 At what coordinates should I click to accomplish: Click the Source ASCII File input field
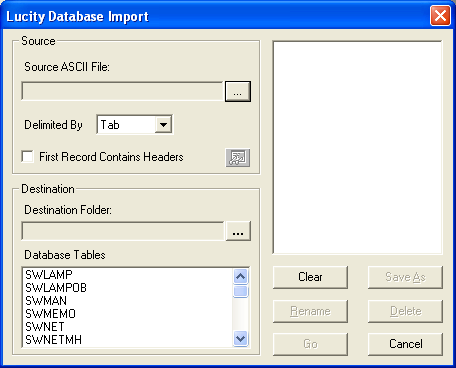tap(122, 91)
